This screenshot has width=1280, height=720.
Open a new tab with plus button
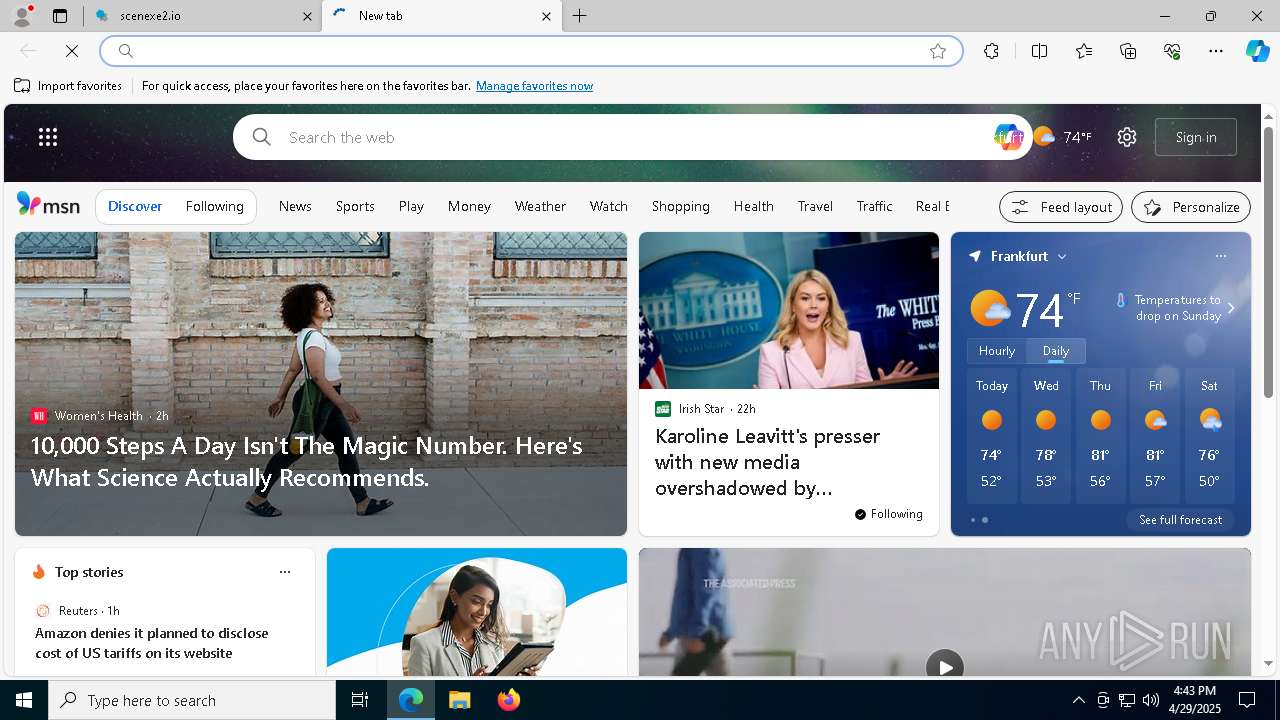click(579, 16)
